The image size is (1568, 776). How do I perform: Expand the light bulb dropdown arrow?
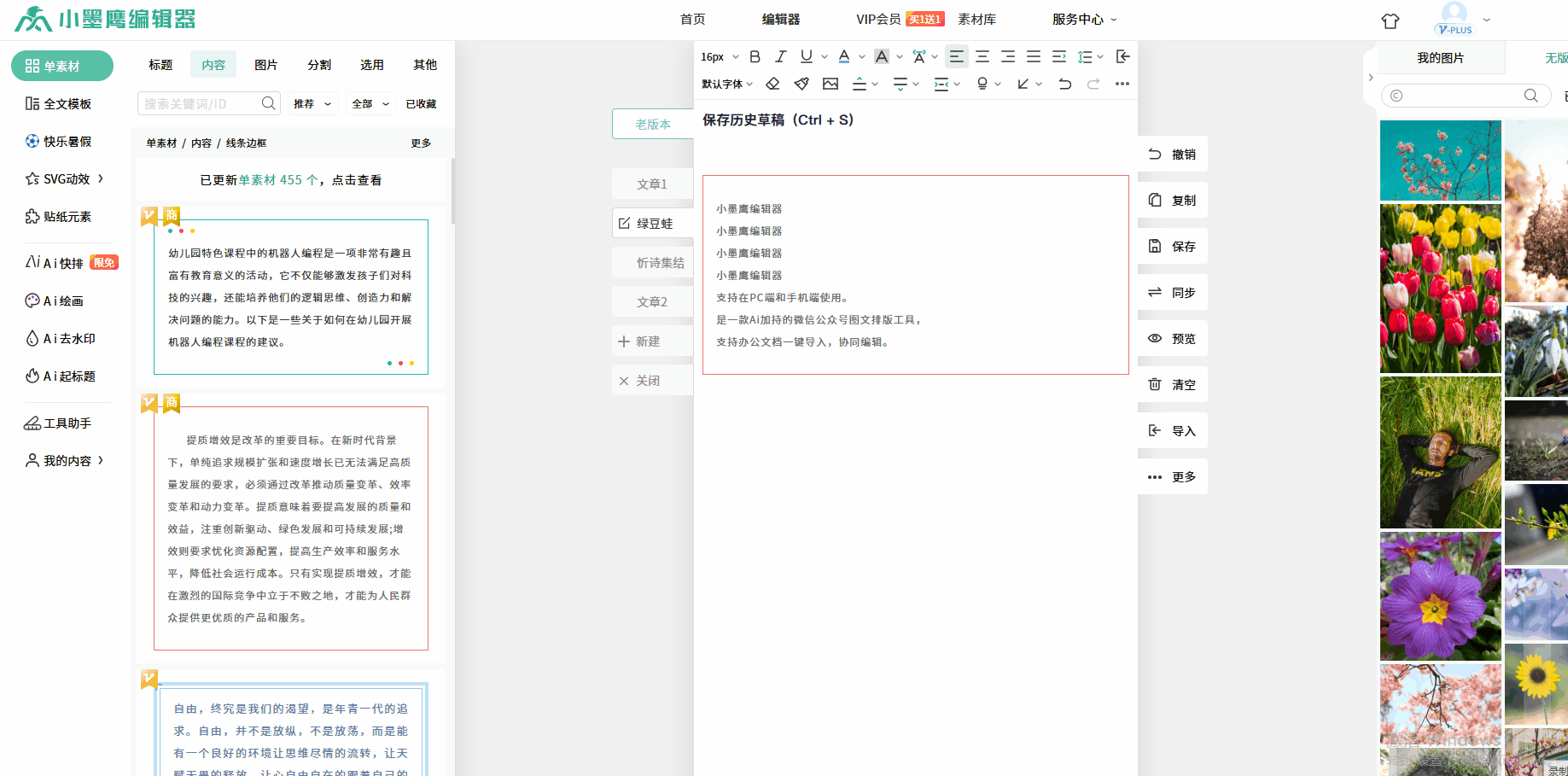tap(998, 84)
